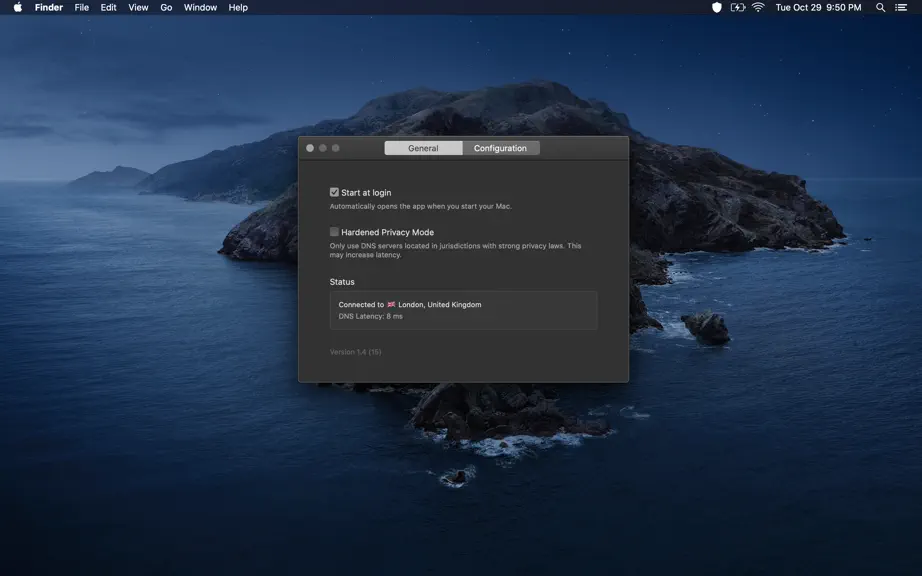Open the File menu

point(82,8)
